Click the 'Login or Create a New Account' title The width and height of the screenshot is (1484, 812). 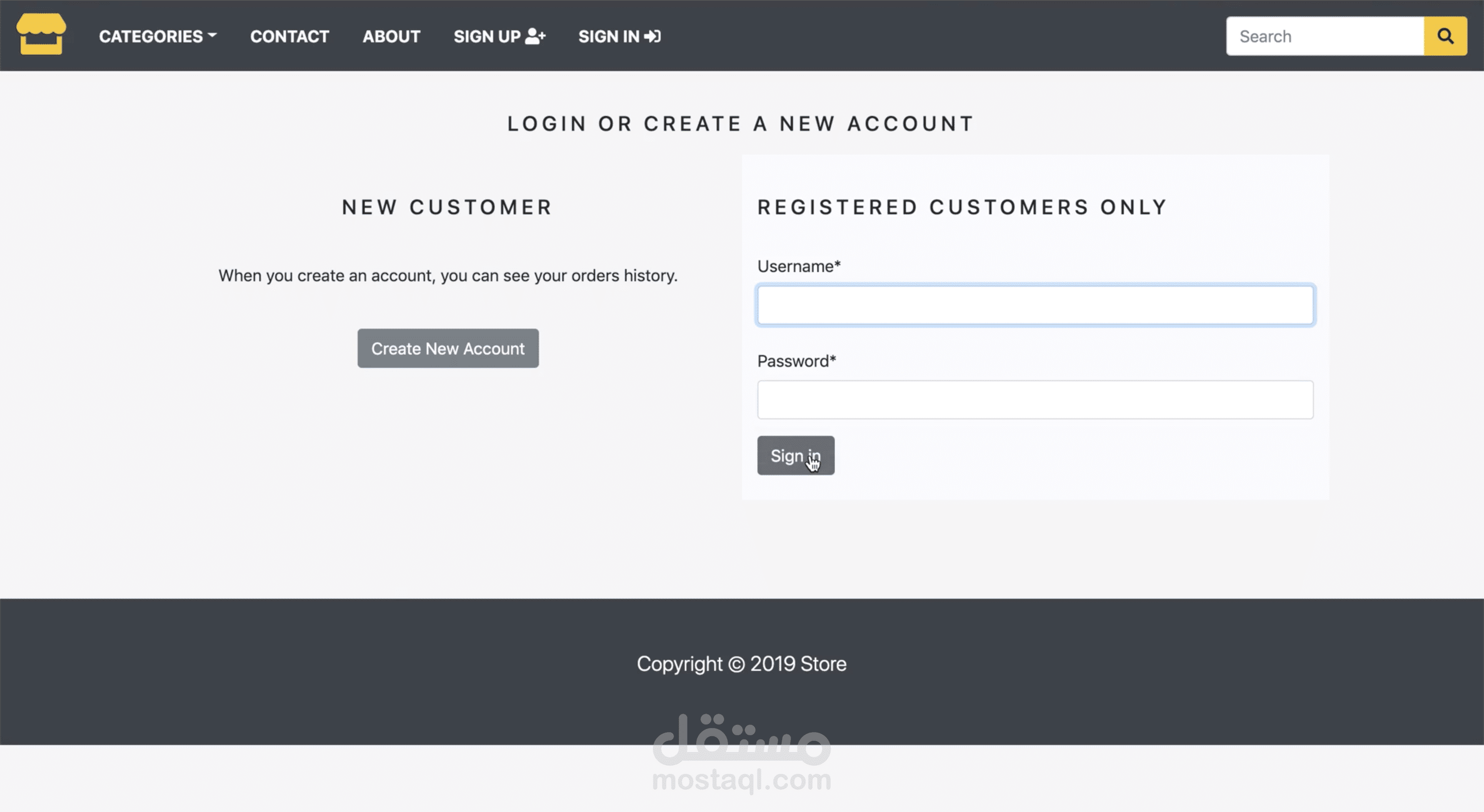[741, 124]
